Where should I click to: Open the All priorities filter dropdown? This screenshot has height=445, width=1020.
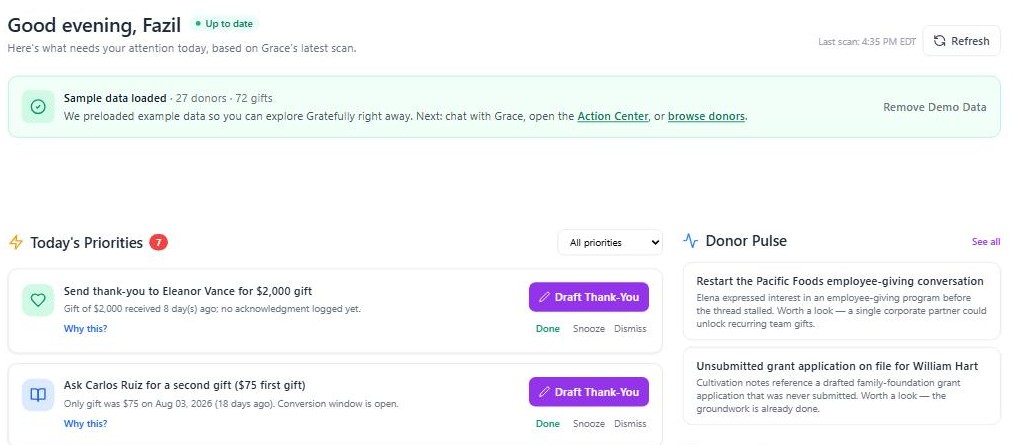click(x=610, y=243)
